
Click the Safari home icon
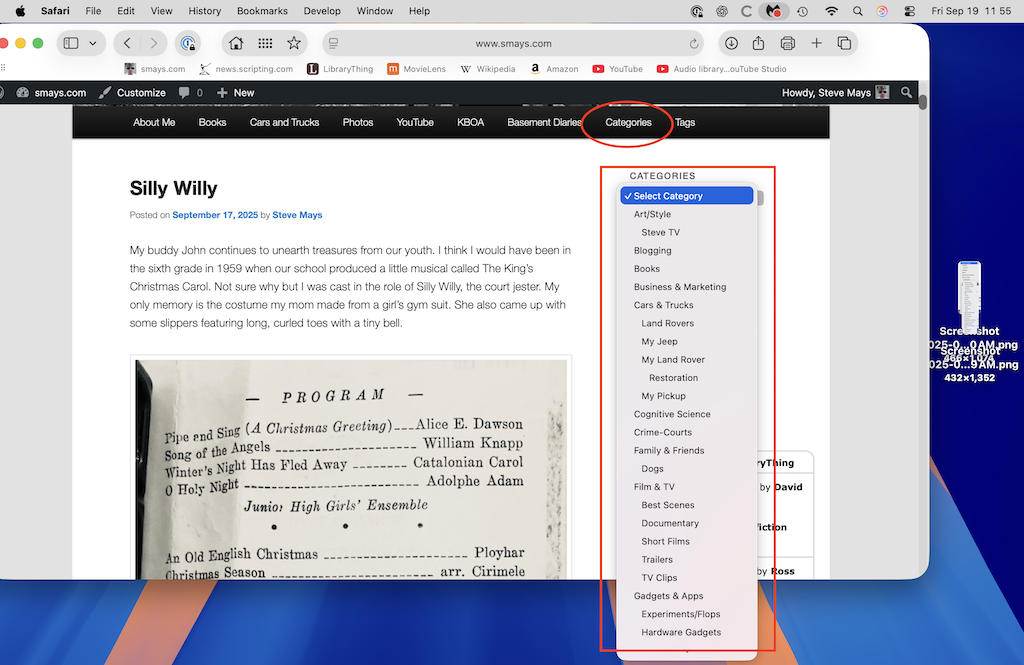pos(236,43)
